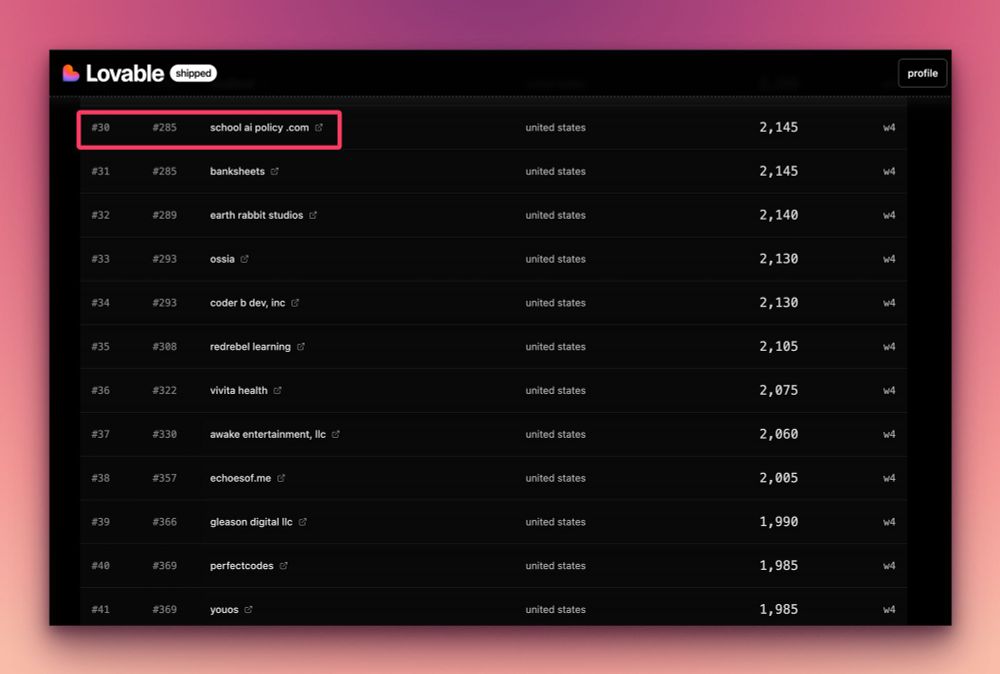Click global rank #322 cell
The height and width of the screenshot is (674, 1000).
[x=165, y=390]
